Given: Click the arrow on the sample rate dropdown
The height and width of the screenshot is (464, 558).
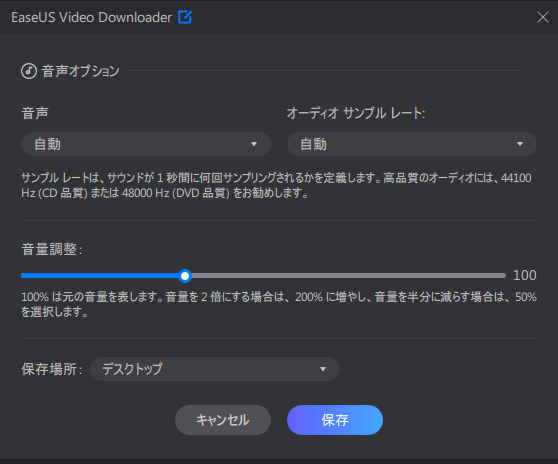Looking at the screenshot, I should click(520, 144).
